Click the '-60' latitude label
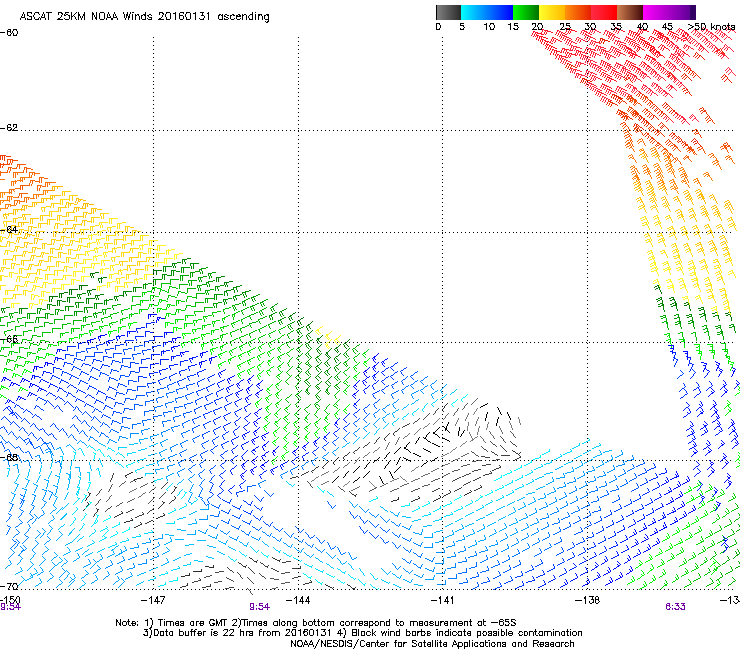This screenshot has height=650, width=740. click(x=9, y=33)
